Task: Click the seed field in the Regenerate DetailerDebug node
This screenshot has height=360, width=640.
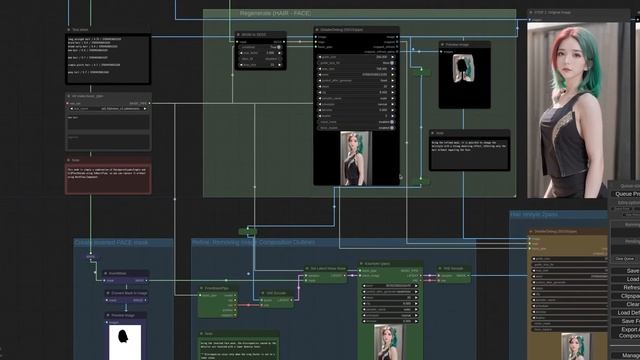Action: [x=356, y=75]
